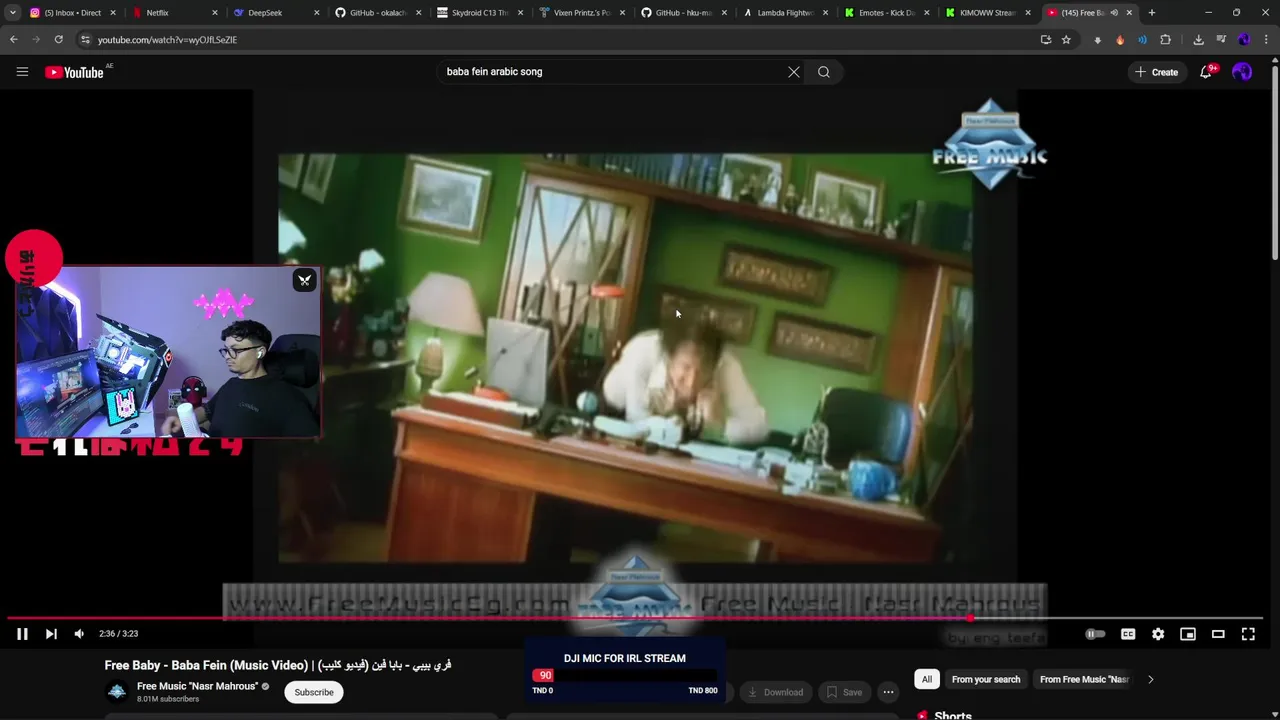
Task: Select the From Free Music "Nasr chip
Action: pos(1084,679)
